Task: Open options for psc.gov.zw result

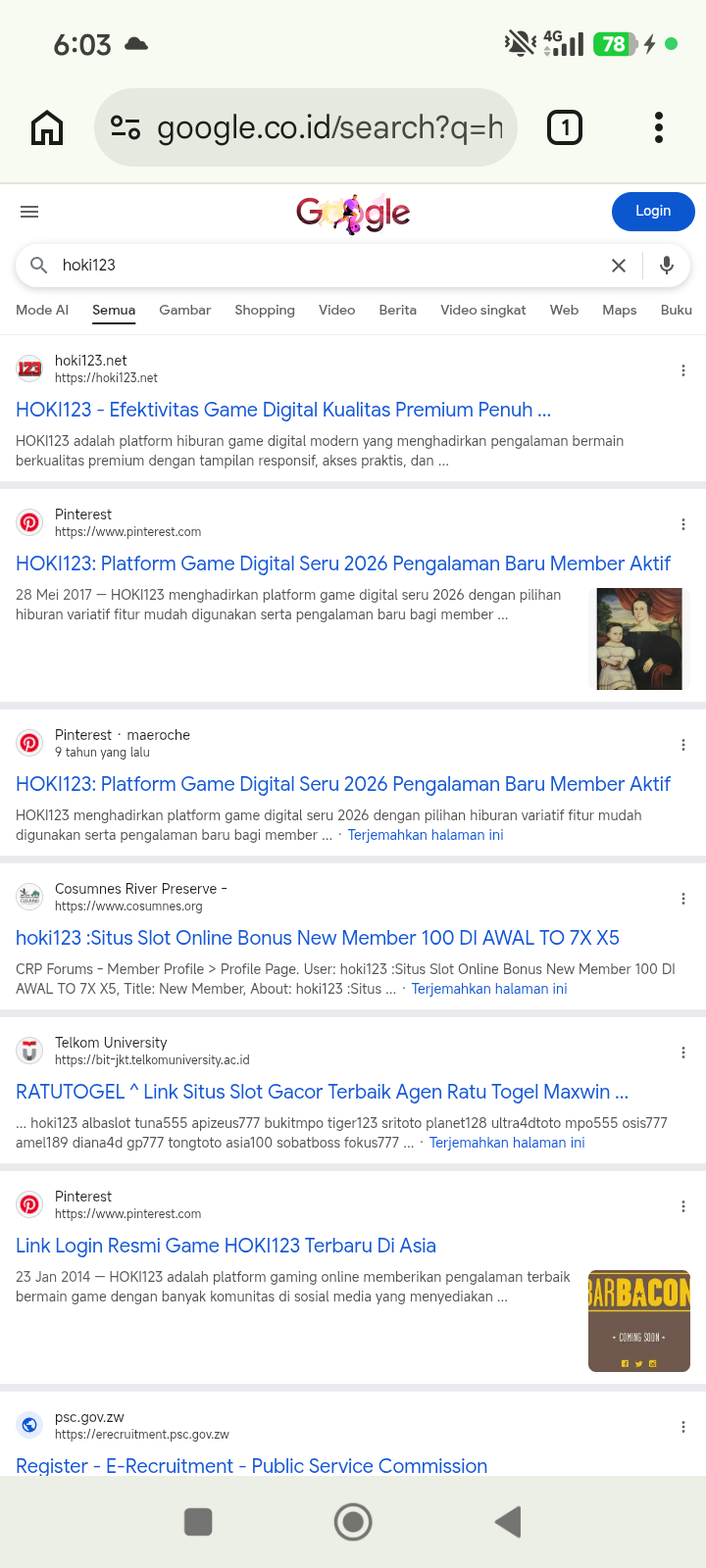Action: click(683, 1427)
